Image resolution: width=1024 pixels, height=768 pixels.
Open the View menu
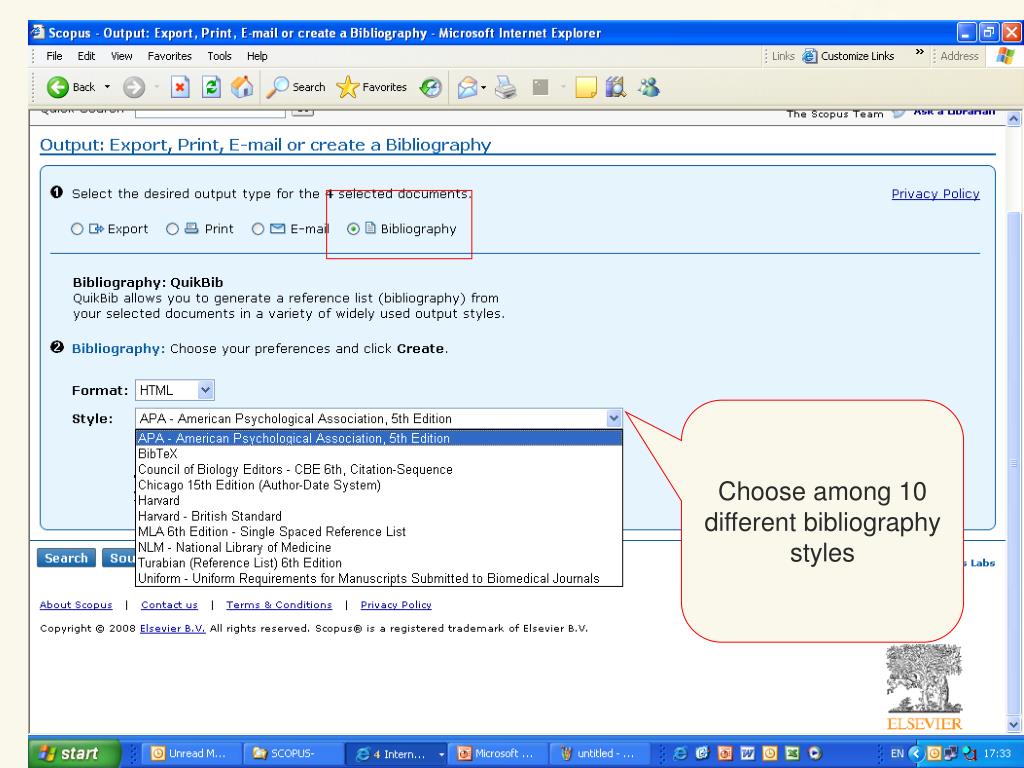121,56
